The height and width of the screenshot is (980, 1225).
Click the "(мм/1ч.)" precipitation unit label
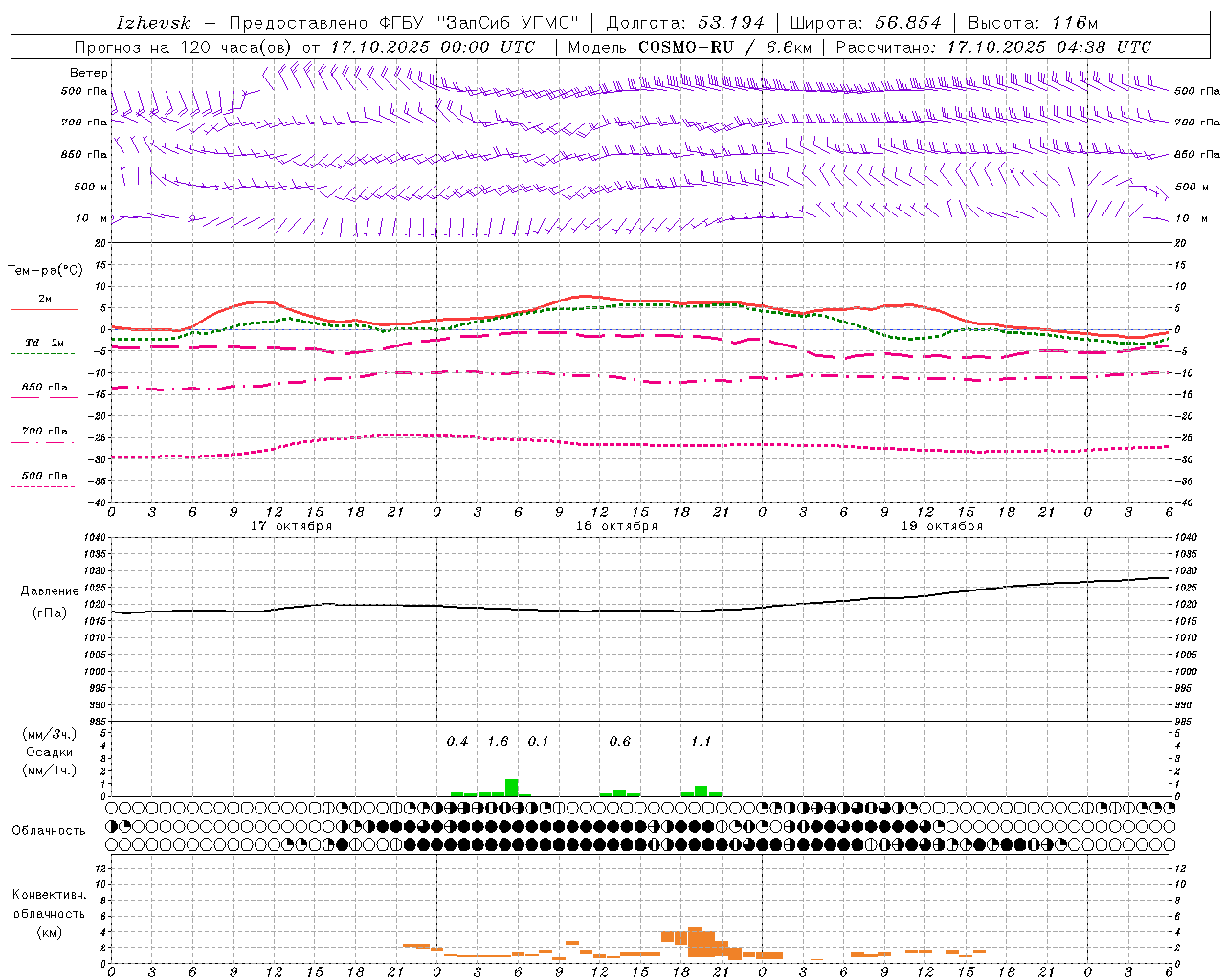coord(50,770)
